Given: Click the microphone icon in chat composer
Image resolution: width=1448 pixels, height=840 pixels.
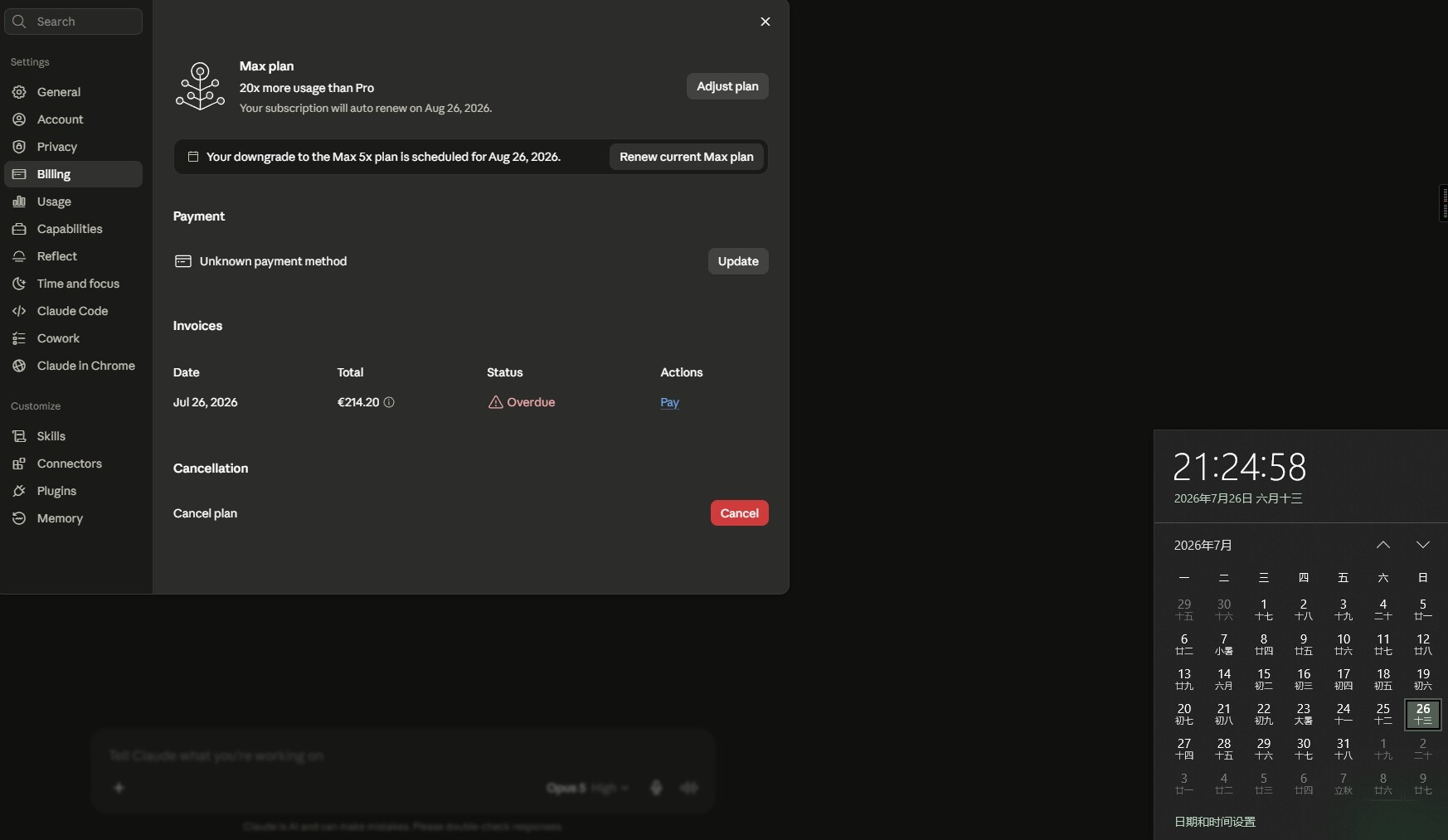Looking at the screenshot, I should [x=656, y=788].
